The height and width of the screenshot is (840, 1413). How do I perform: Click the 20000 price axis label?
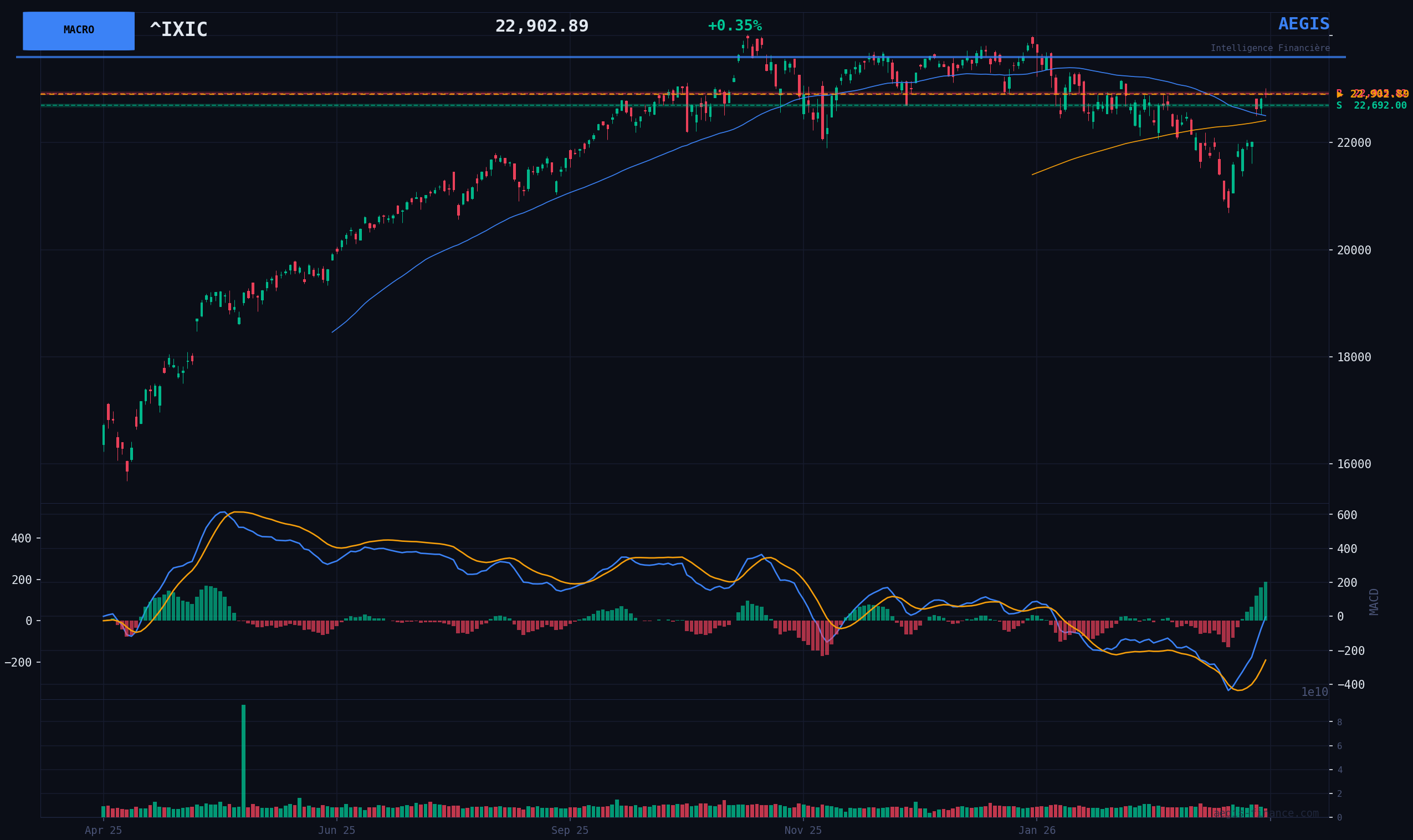click(1354, 250)
